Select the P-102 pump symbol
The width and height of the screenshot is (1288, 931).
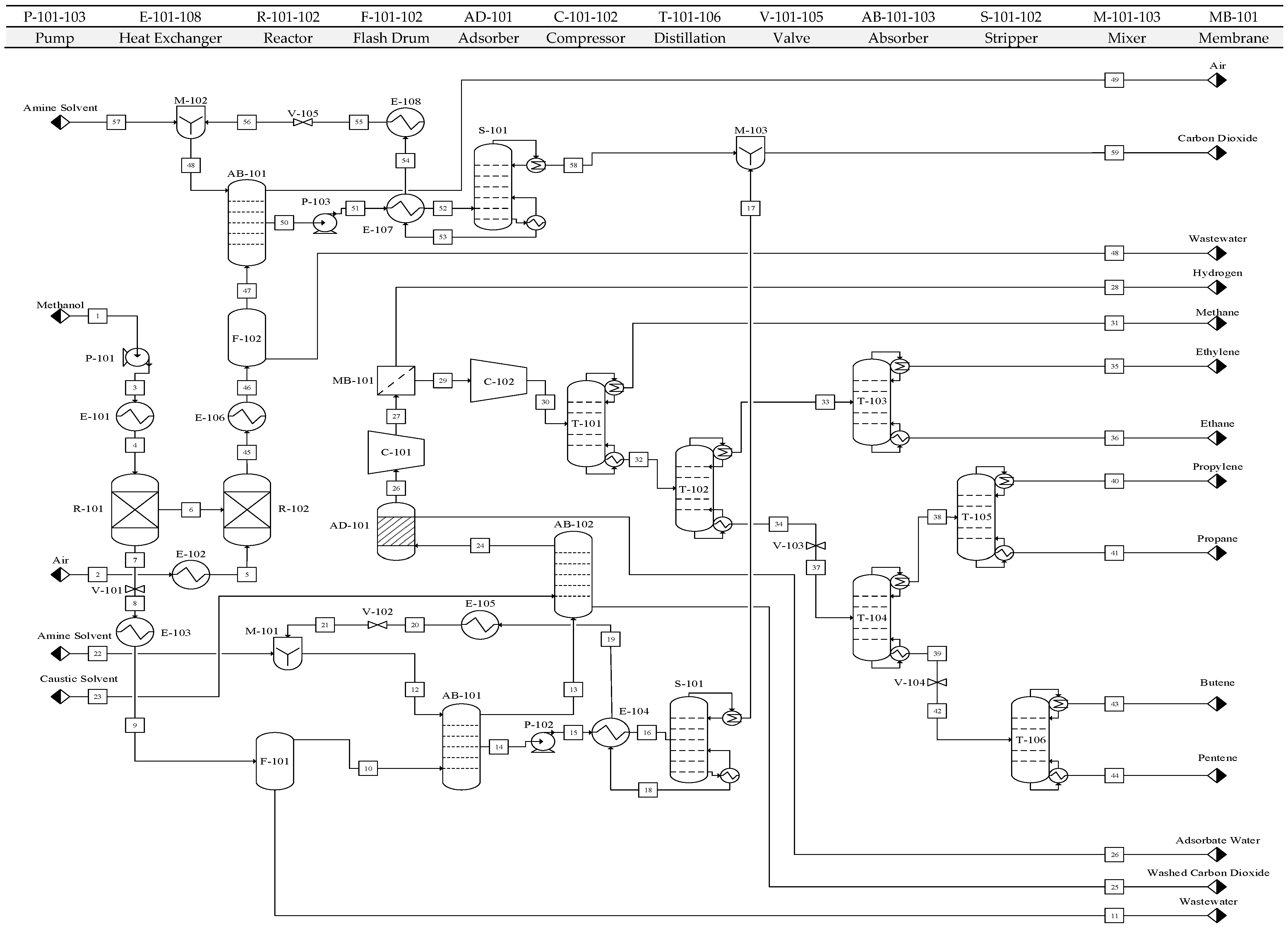click(542, 741)
